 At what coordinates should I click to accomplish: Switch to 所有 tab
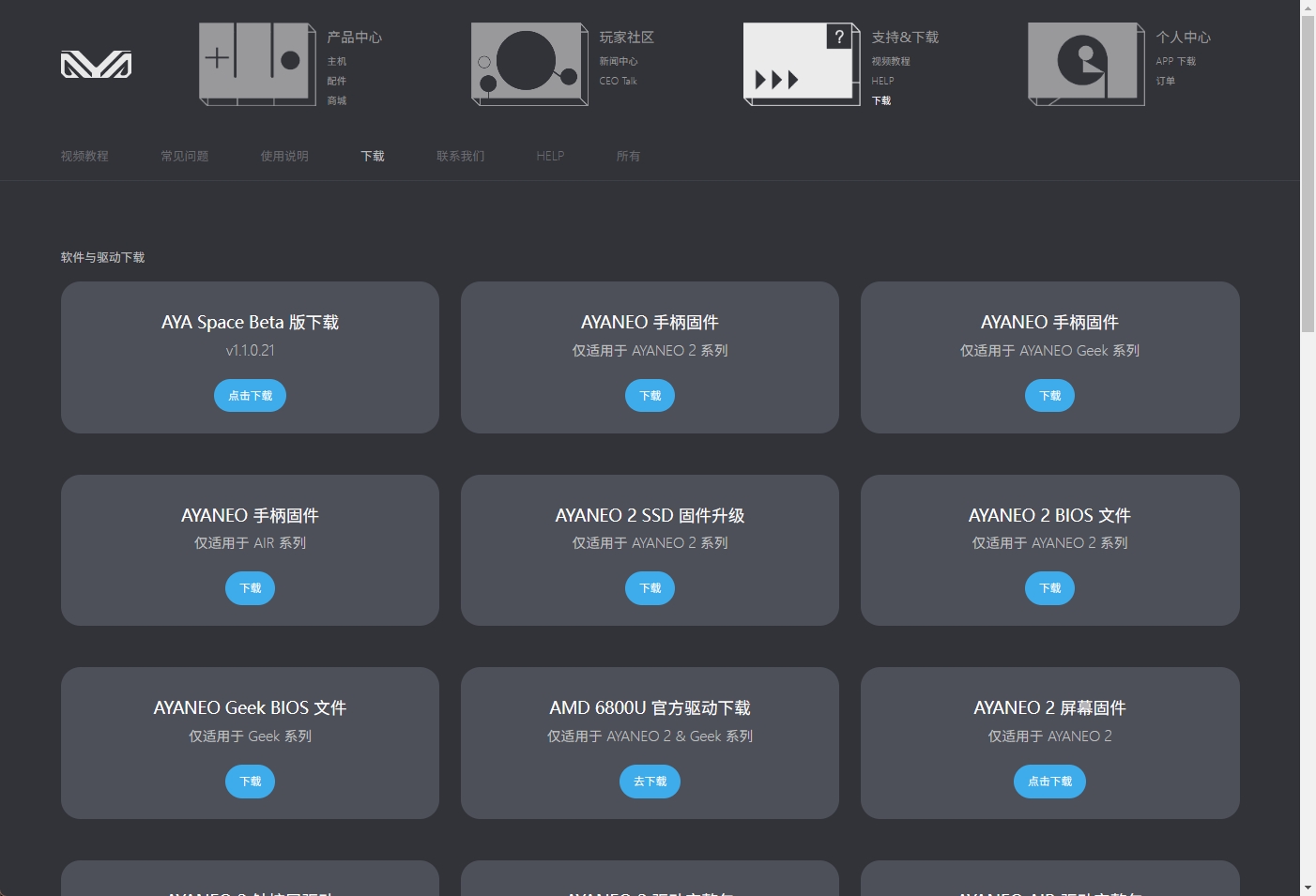[x=629, y=156]
